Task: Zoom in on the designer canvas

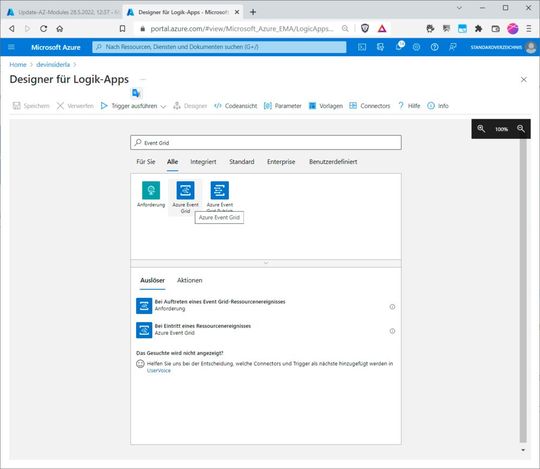Action: coord(481,129)
